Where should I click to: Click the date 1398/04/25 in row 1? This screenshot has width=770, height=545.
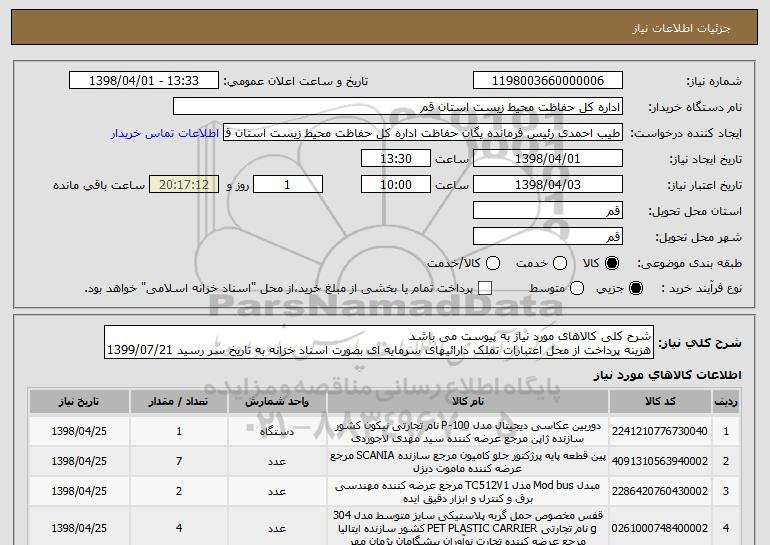[79, 432]
